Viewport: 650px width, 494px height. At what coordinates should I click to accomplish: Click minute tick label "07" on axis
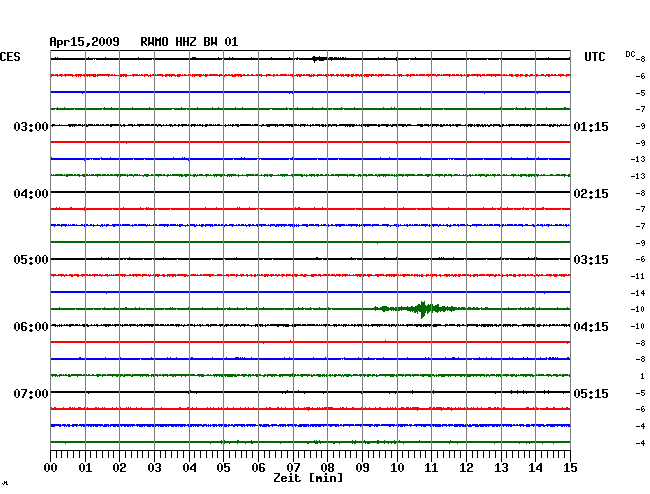coord(293,468)
